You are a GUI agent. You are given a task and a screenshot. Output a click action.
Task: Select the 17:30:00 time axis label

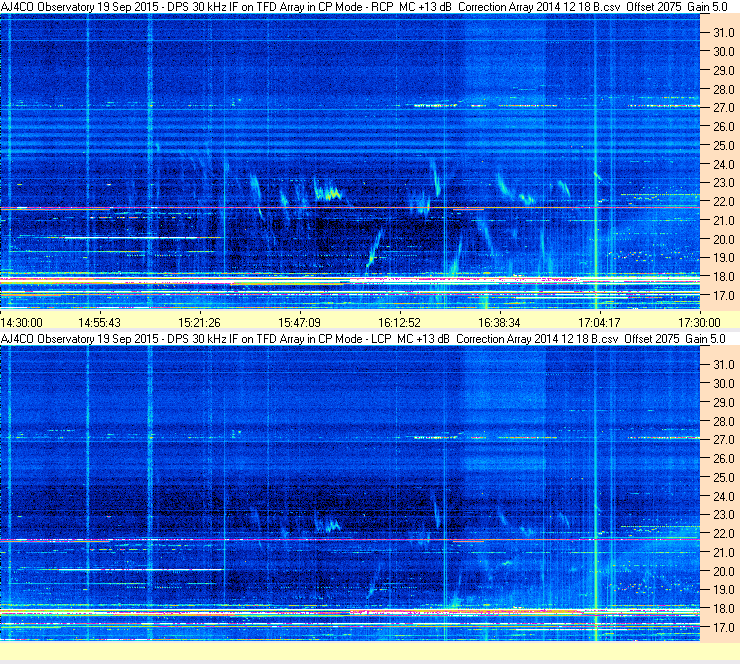point(699,323)
